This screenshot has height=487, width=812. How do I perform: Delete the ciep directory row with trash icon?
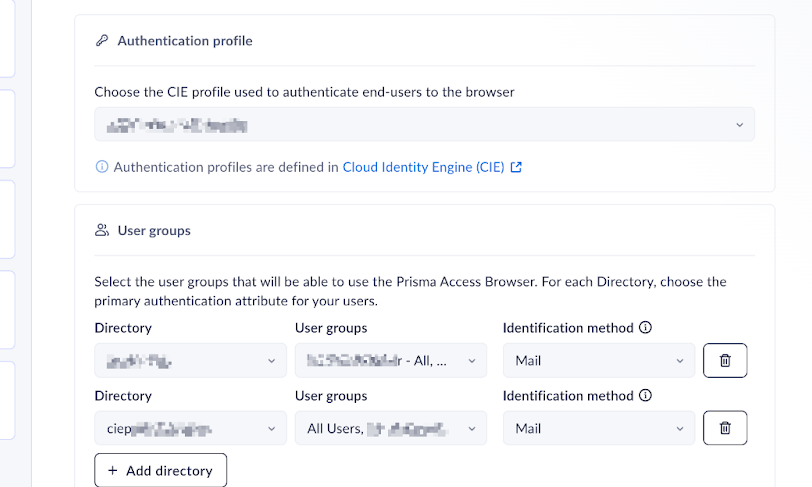(725, 428)
